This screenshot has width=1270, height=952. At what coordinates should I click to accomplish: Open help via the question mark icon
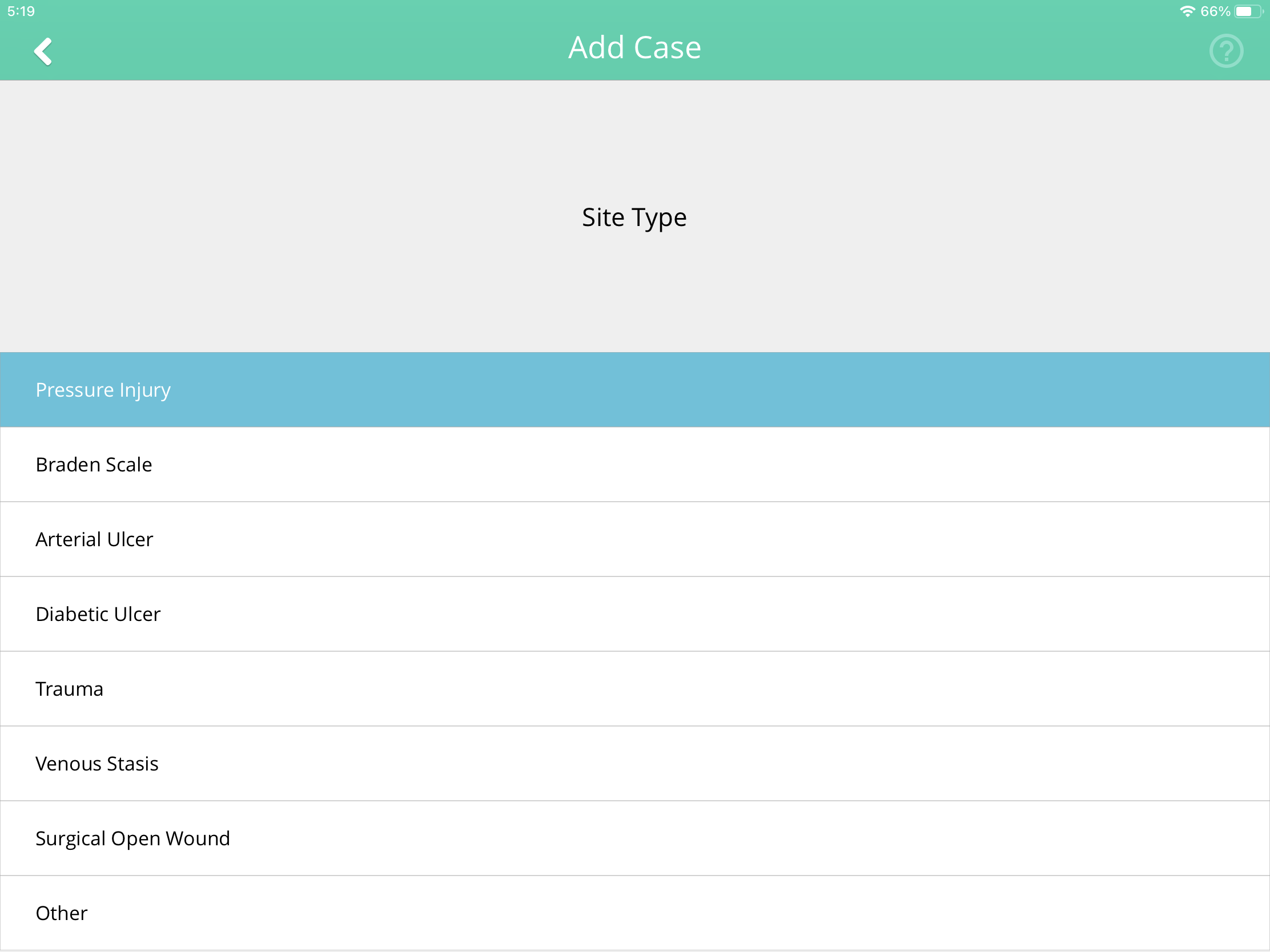point(1226,51)
